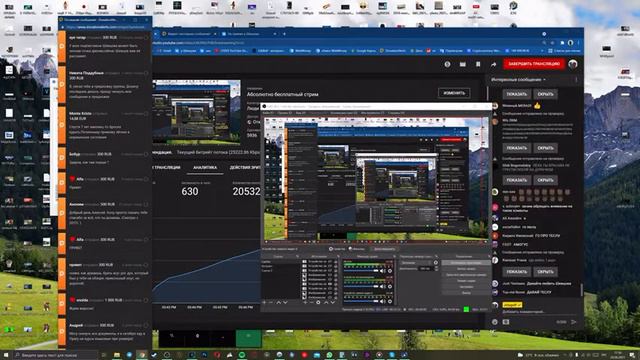Move source up in OBS Sources panel
Screen dimensions: 640x360
pyautogui.click(x=327, y=302)
